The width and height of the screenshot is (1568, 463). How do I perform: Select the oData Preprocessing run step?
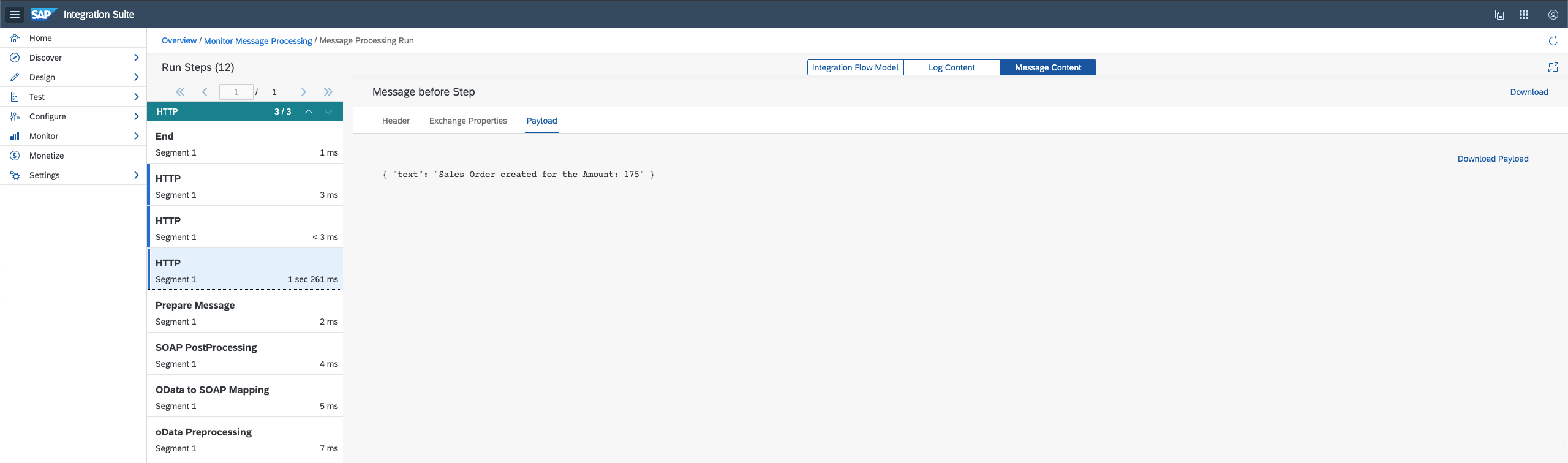point(245,439)
